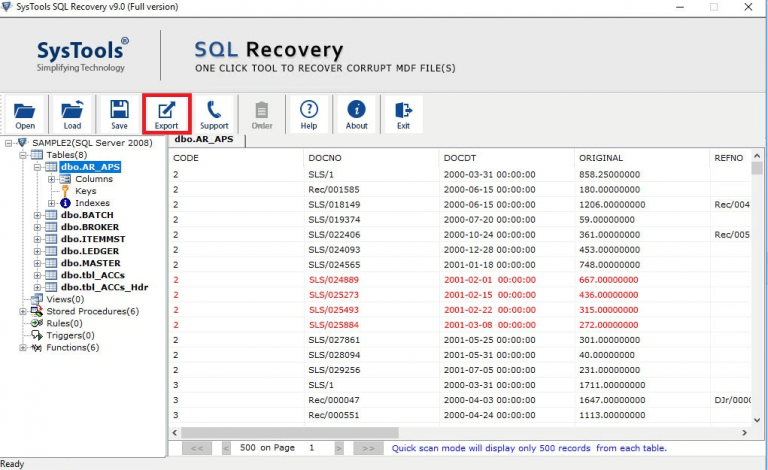Expand the dbo.ITEMMST table

click(37, 239)
